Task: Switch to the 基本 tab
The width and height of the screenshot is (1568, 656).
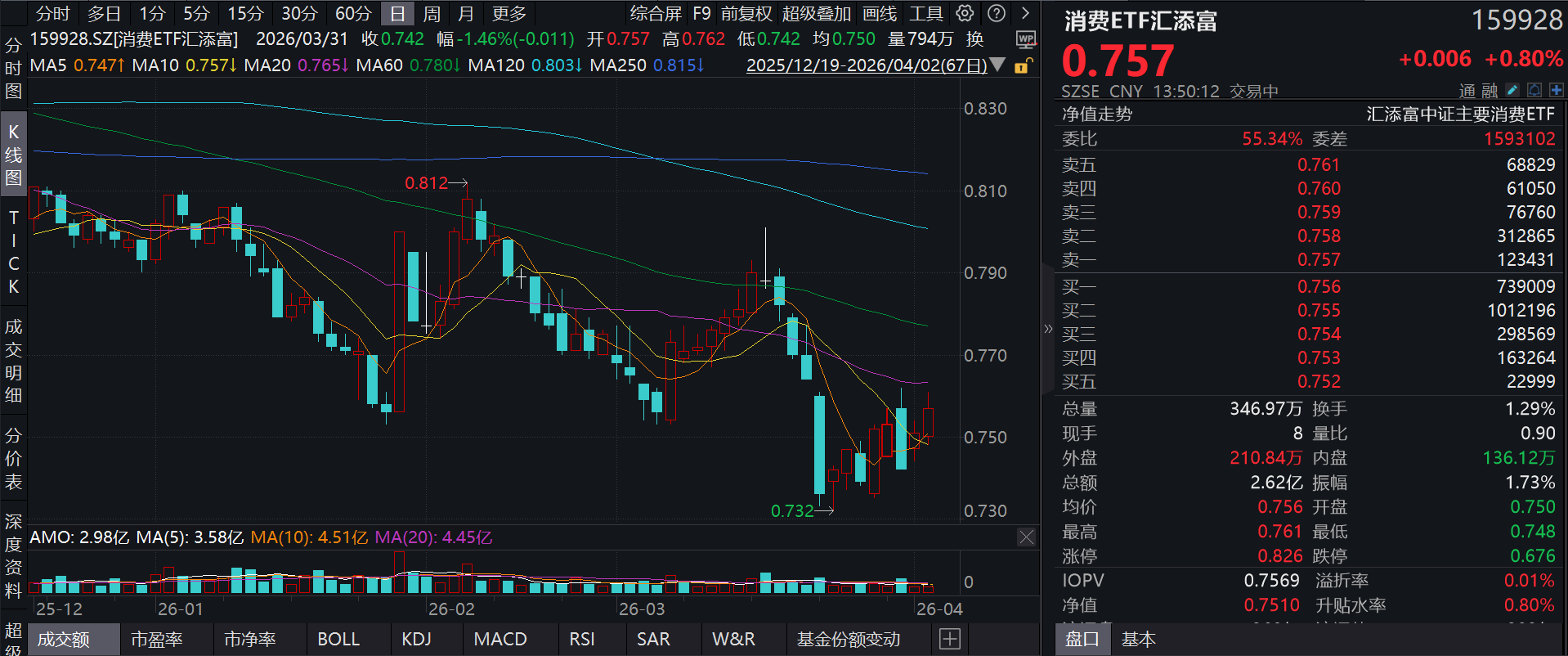Action: pyautogui.click(x=1138, y=639)
